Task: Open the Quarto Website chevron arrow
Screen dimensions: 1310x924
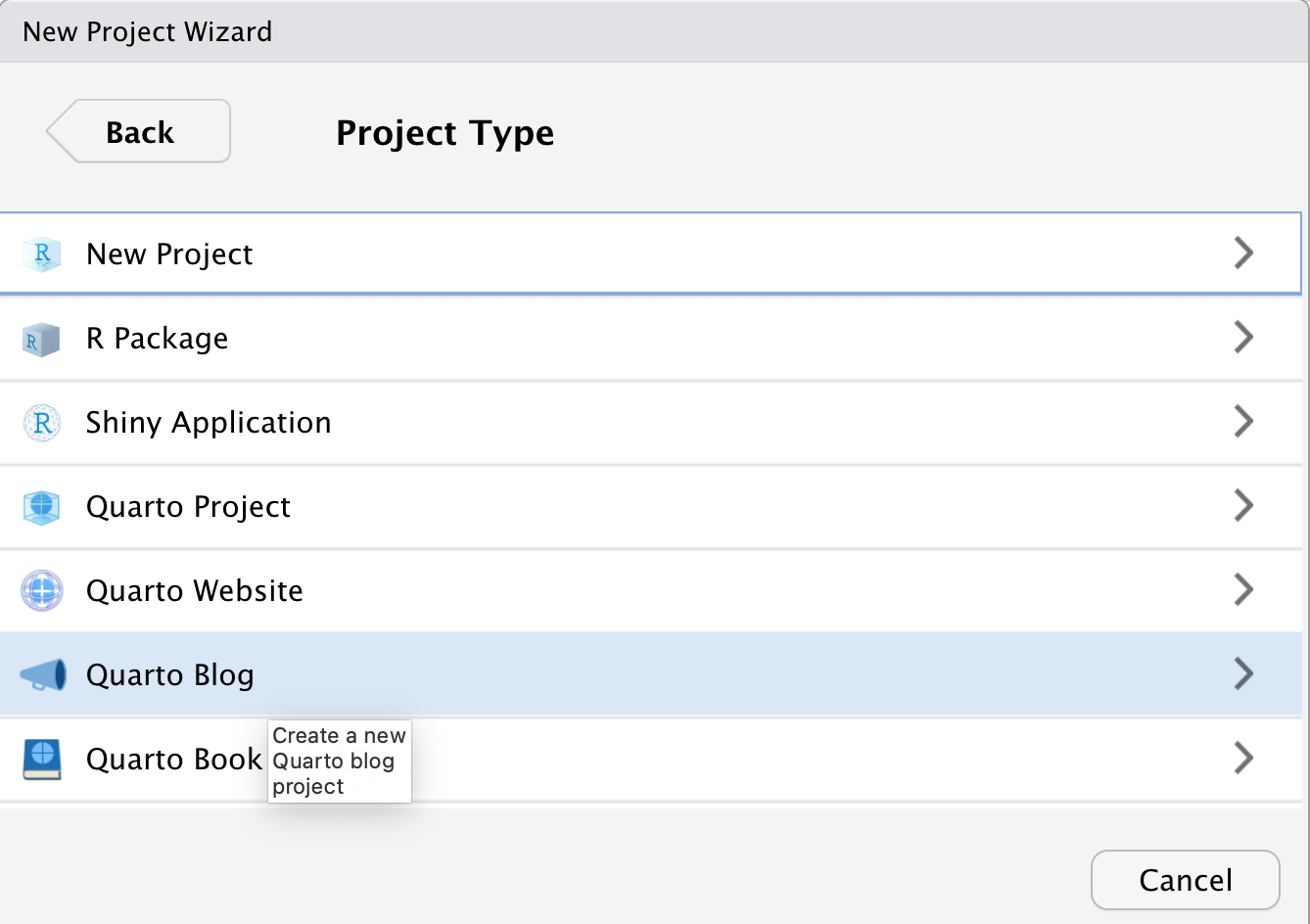Action: [x=1243, y=590]
